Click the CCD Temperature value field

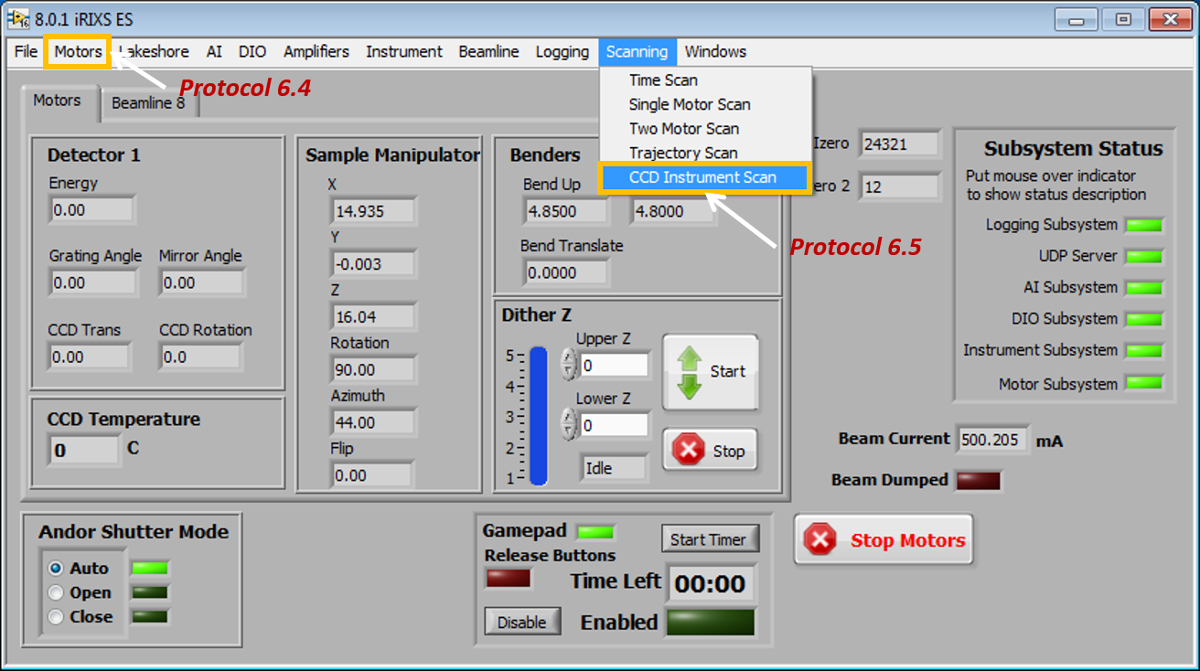84,450
